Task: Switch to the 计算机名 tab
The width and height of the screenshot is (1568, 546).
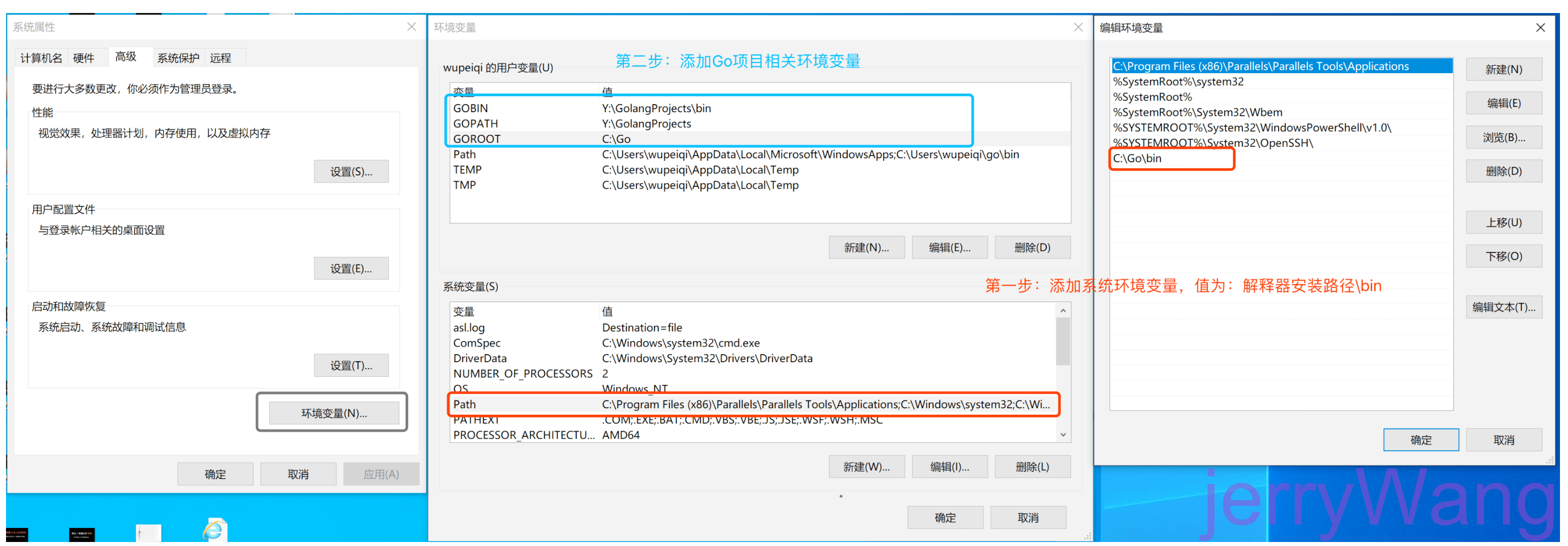Action: (41, 58)
